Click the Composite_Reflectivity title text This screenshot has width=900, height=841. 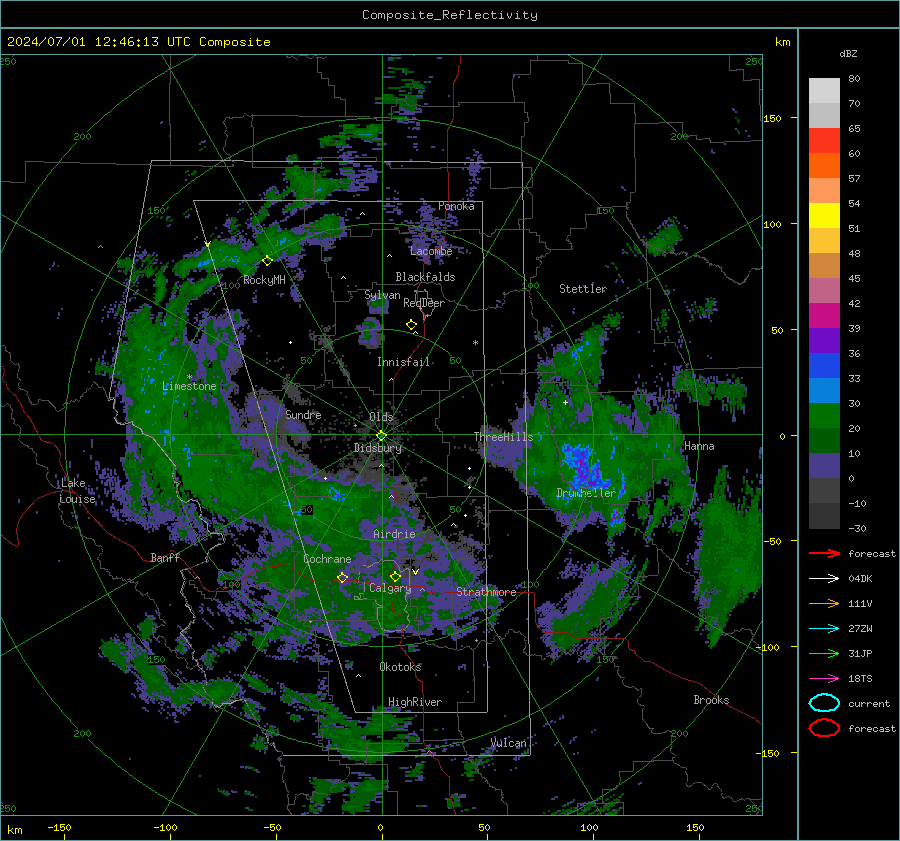[450, 15]
